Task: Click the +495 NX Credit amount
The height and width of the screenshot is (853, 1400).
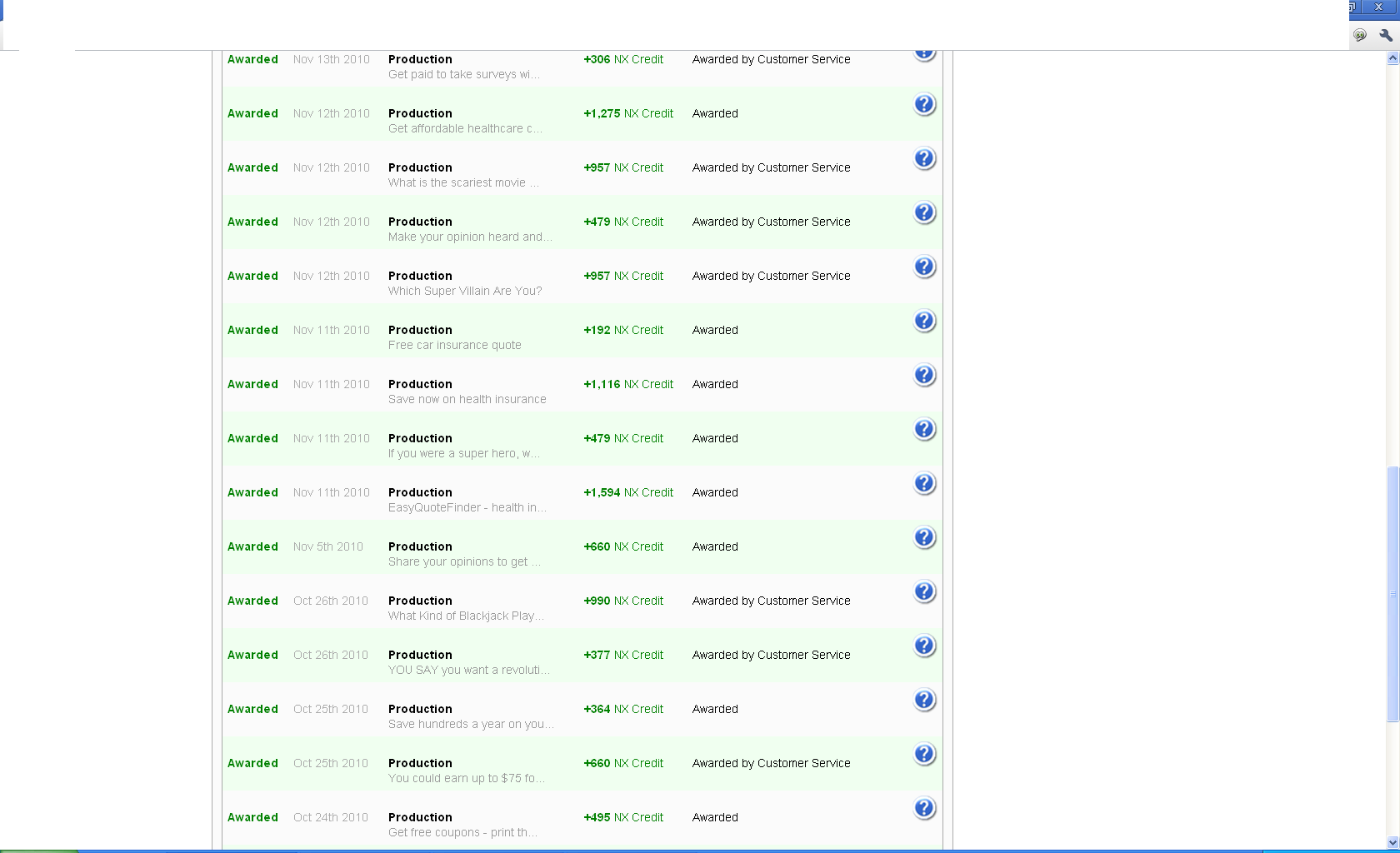Action: pos(623,817)
